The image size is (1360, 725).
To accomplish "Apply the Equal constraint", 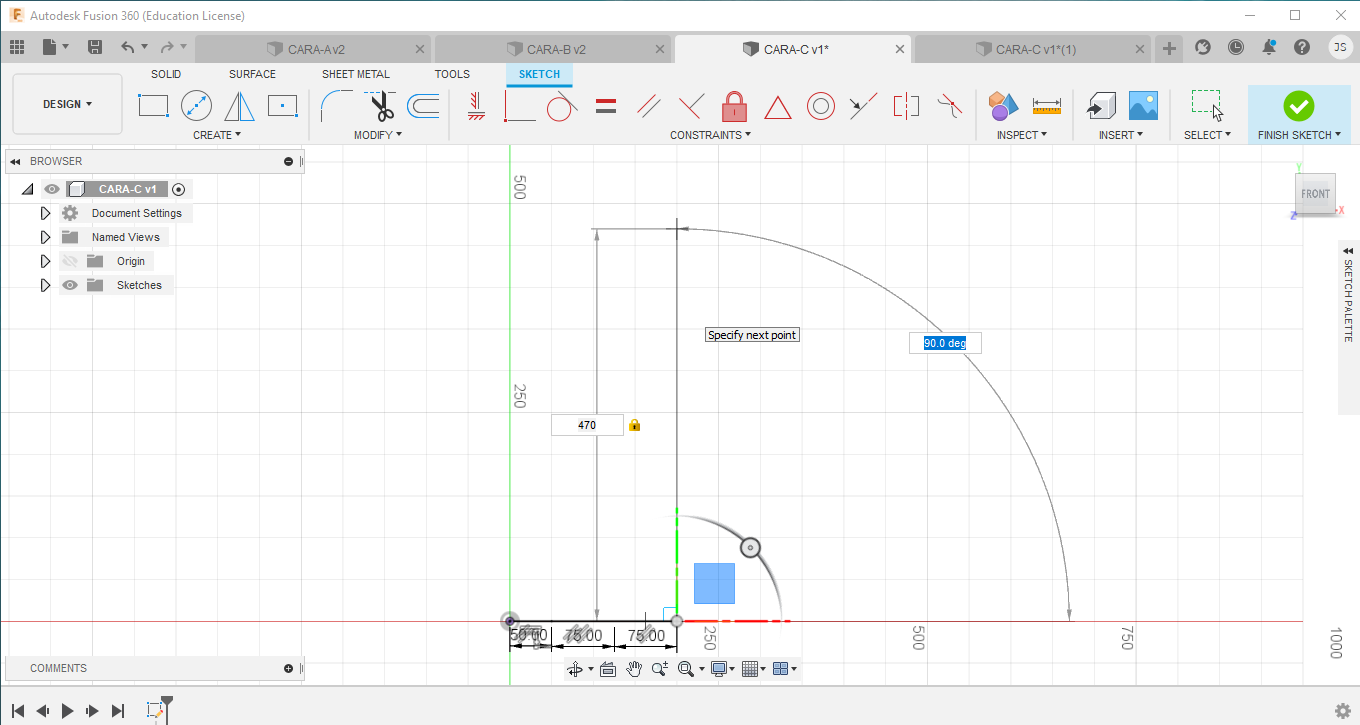I will coord(605,105).
